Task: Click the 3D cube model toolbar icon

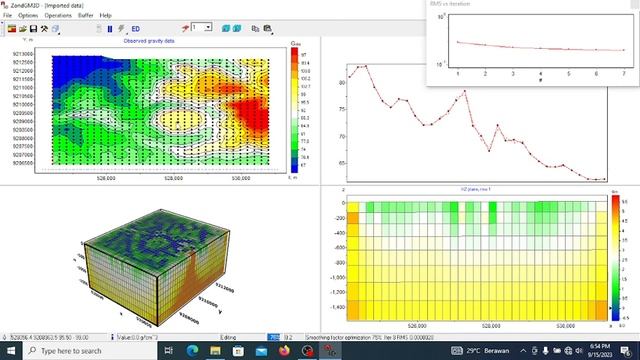Action: [x=56, y=29]
